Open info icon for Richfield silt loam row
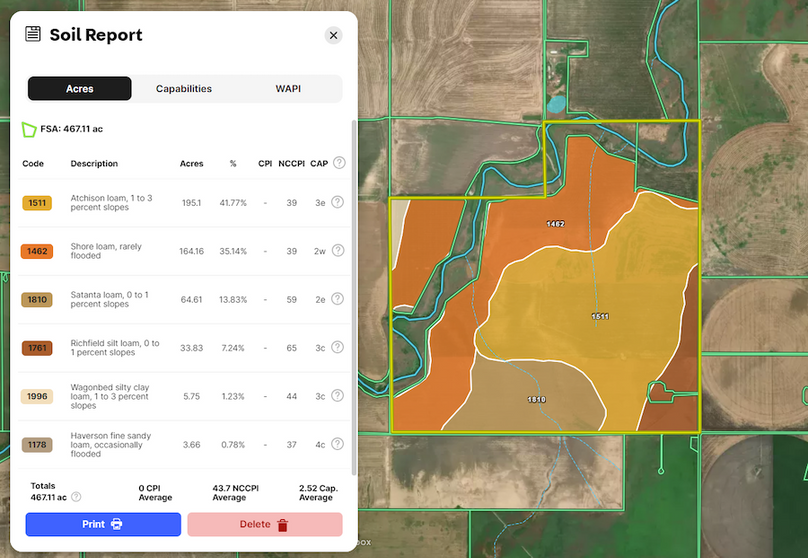 [x=337, y=348]
